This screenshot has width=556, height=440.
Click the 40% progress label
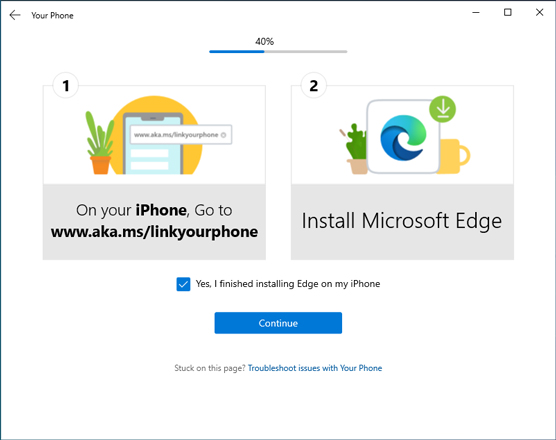coord(265,41)
